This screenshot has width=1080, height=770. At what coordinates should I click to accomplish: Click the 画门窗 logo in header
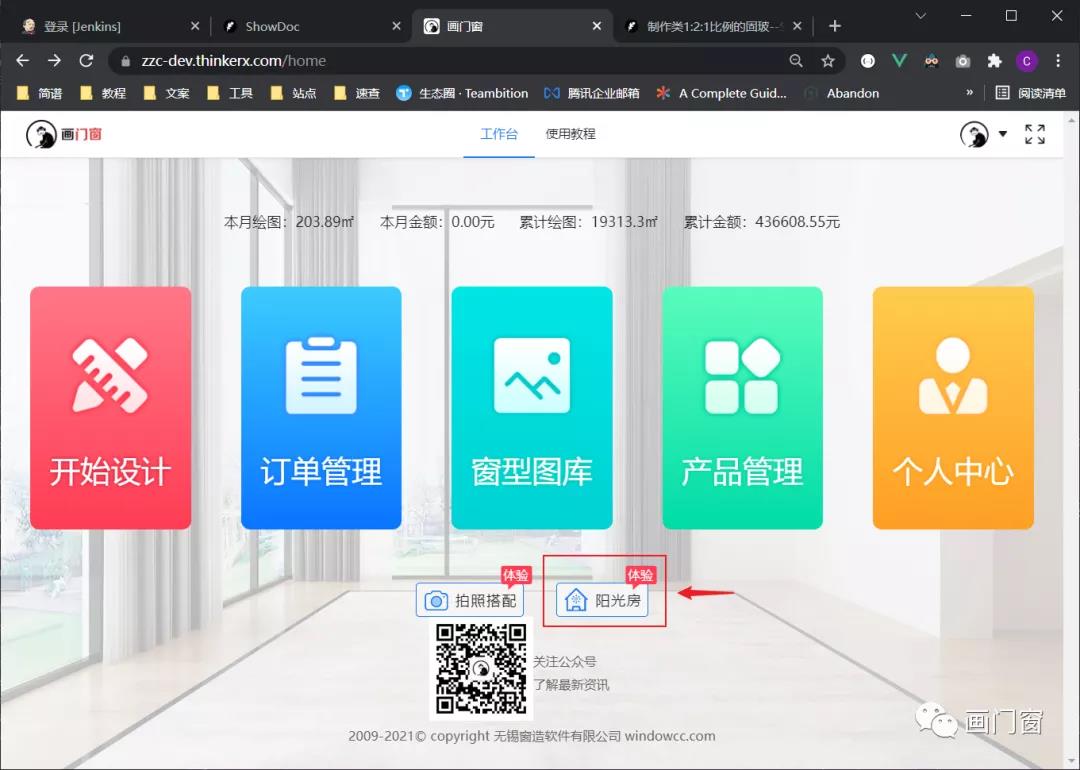64,134
